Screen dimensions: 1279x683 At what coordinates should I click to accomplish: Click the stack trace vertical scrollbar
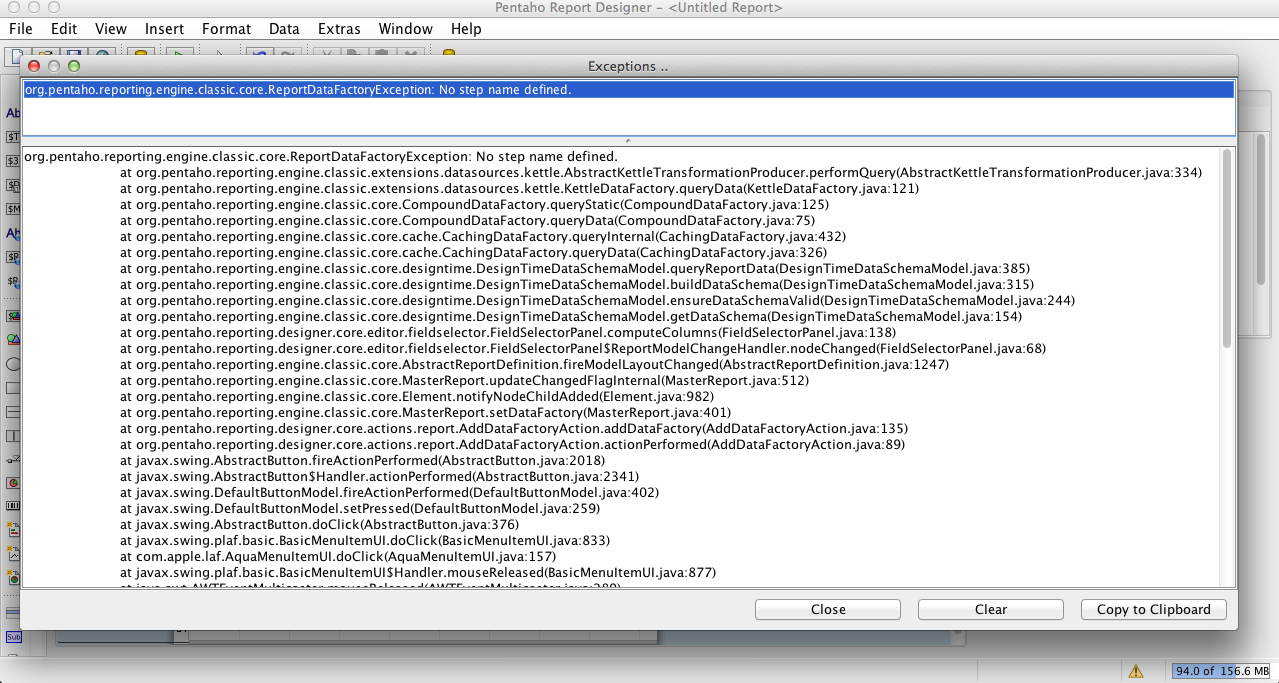1227,250
